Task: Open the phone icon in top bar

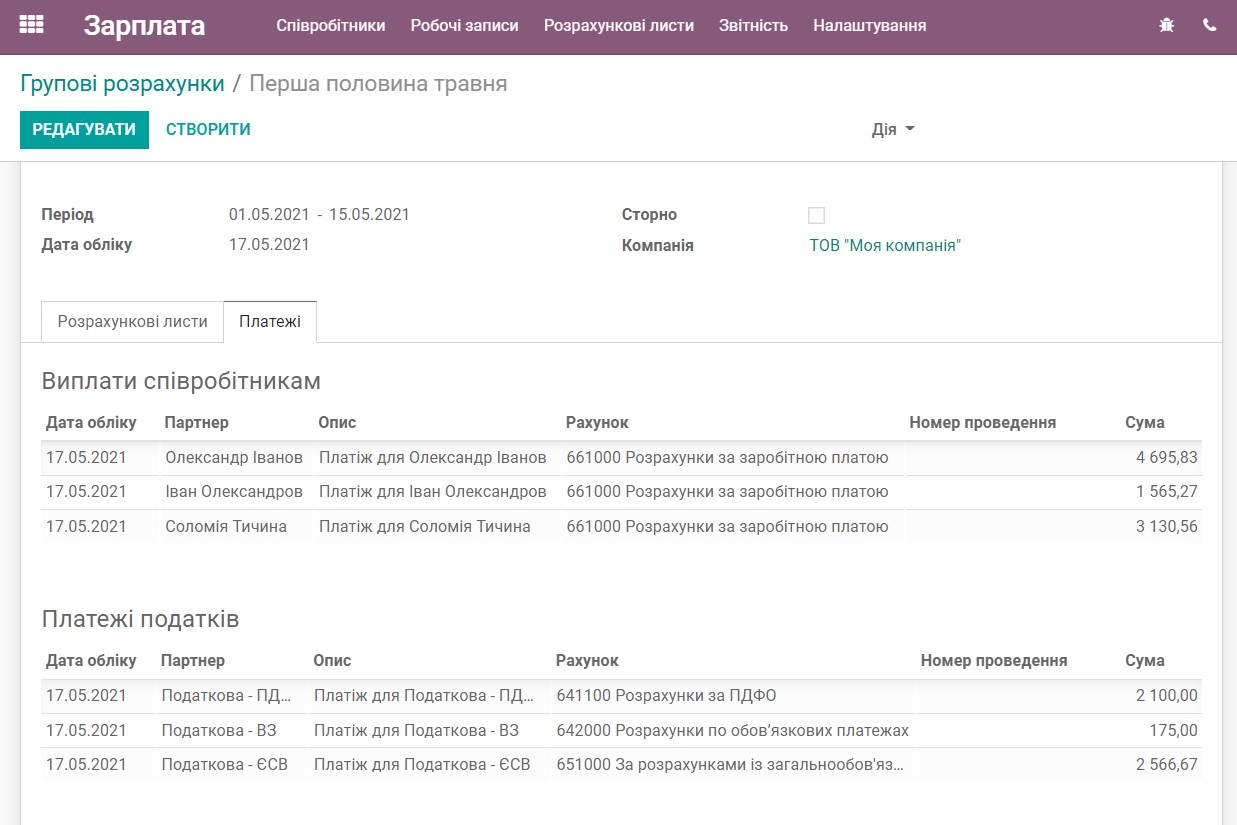Action: pos(1209,25)
